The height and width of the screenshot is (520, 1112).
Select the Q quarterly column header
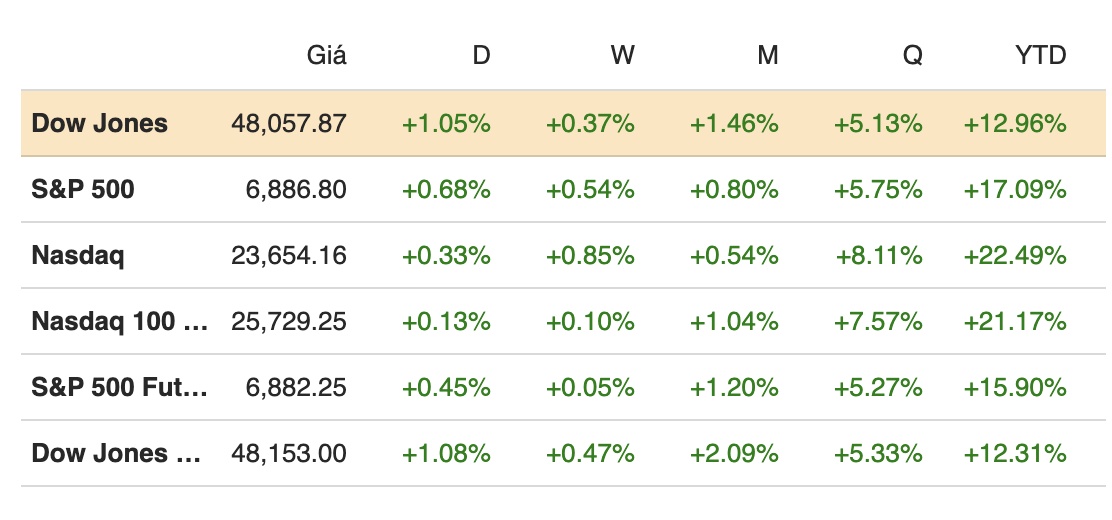coord(912,56)
